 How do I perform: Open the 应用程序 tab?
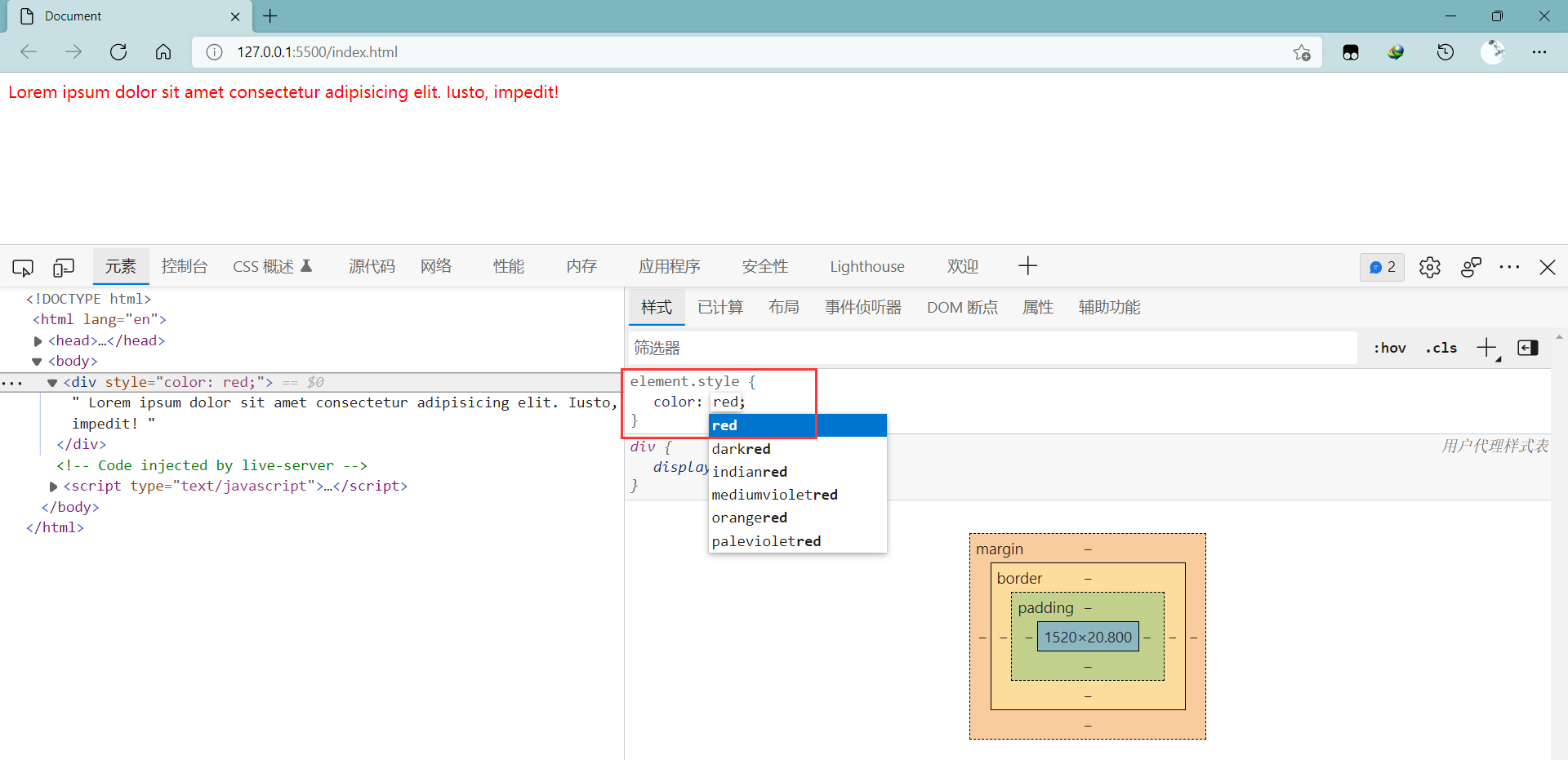670,267
